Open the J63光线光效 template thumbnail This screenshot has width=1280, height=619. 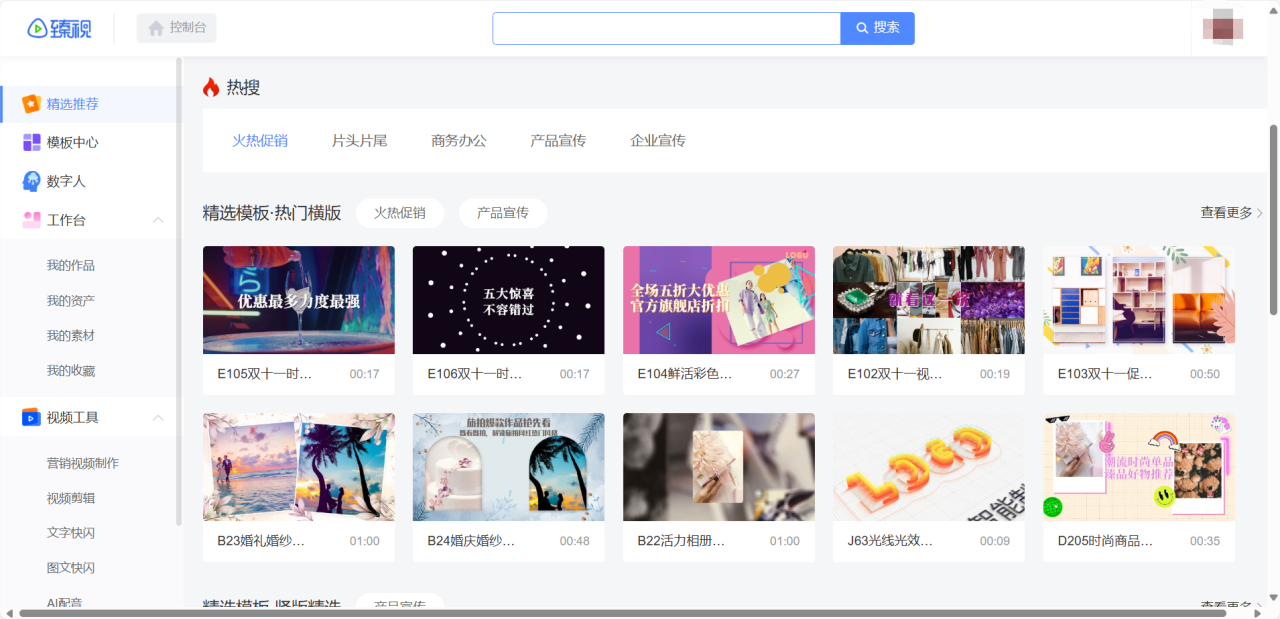point(928,467)
